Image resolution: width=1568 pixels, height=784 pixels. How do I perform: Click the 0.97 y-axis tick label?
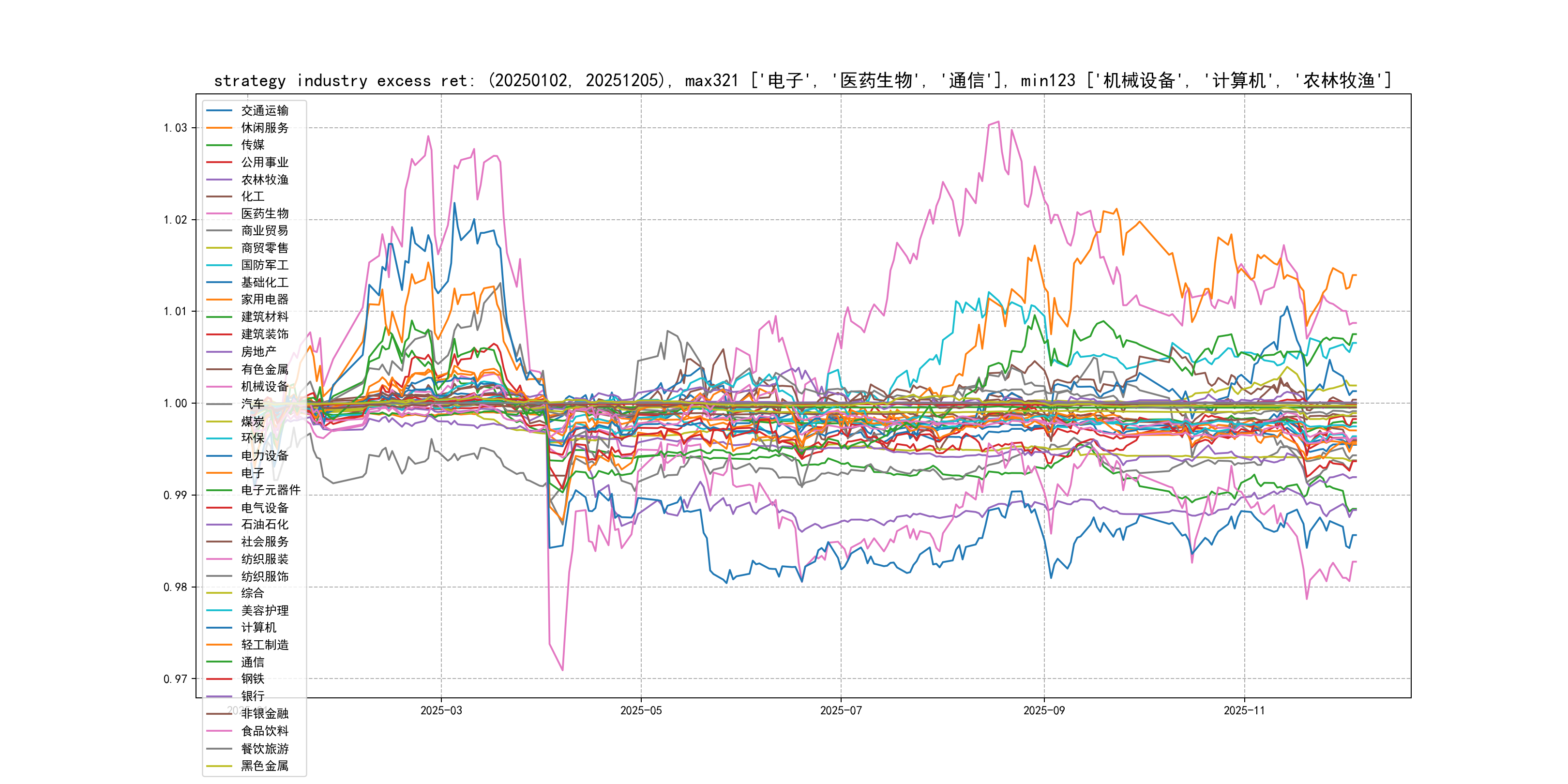[x=175, y=678]
